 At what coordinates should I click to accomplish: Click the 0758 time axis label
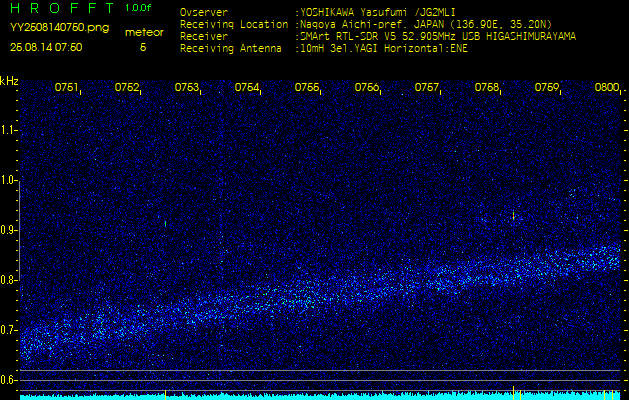point(486,87)
